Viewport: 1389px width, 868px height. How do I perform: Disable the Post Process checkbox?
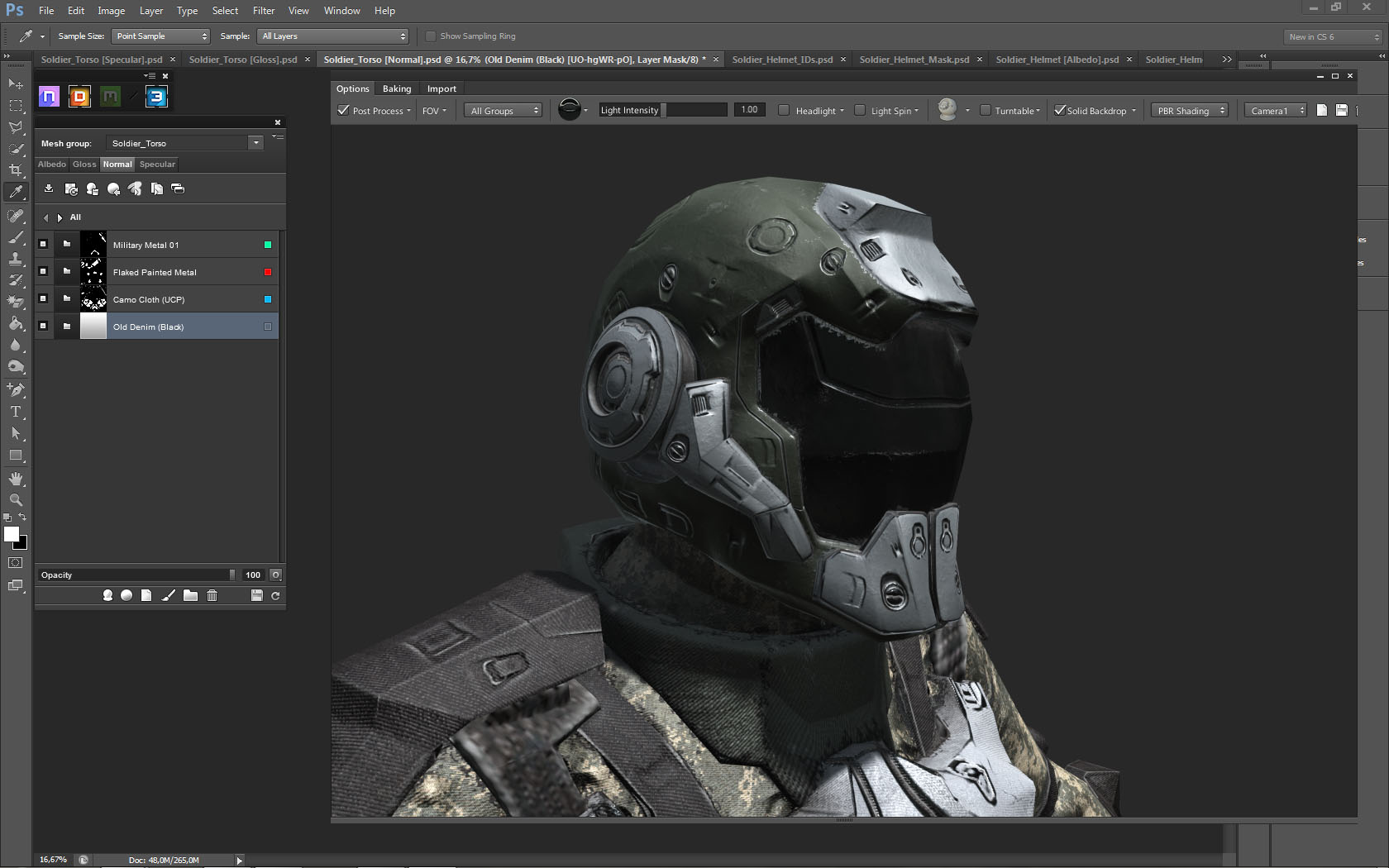tap(344, 110)
